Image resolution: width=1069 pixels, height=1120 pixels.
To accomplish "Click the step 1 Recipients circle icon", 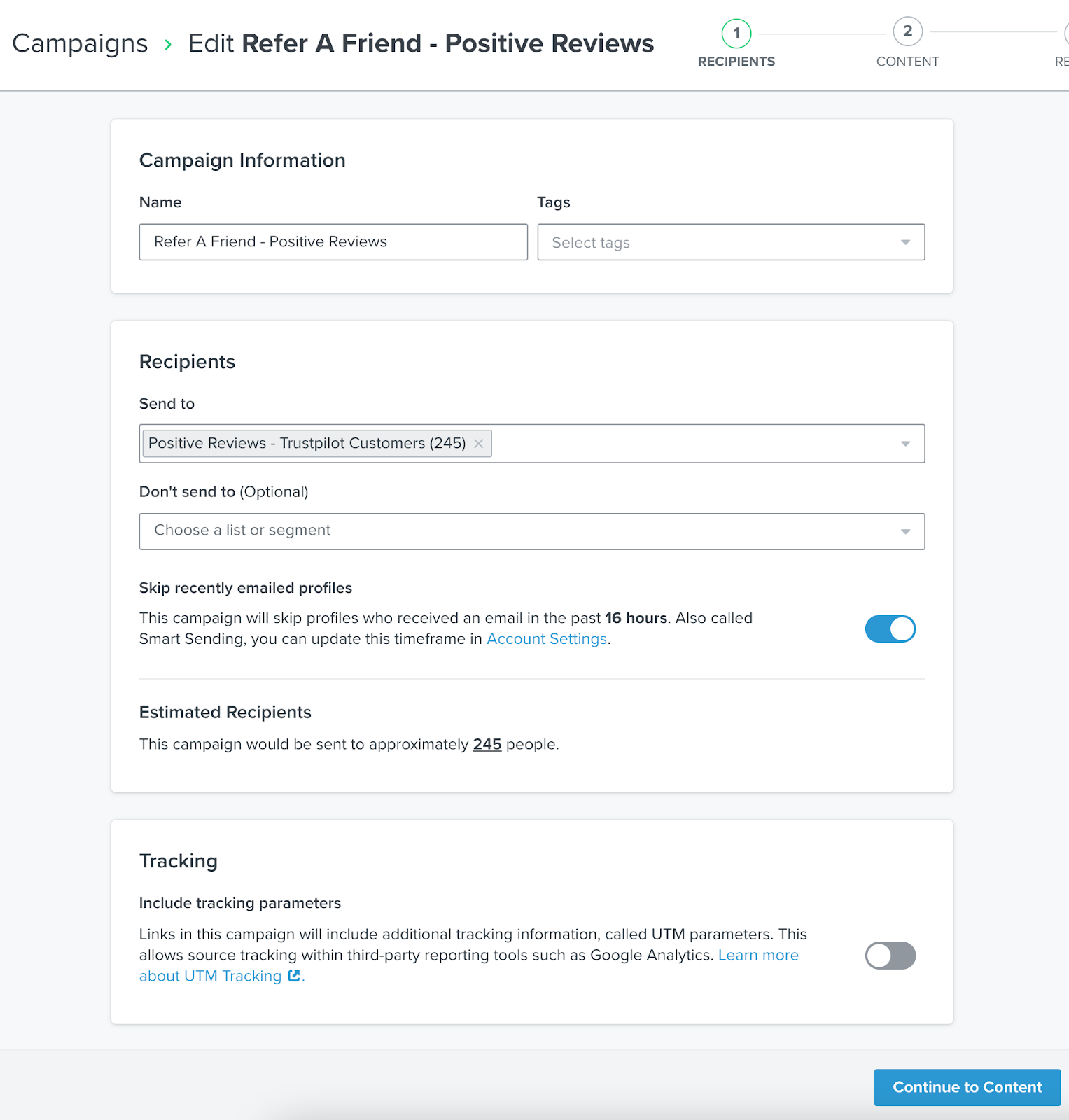I will tap(736, 33).
